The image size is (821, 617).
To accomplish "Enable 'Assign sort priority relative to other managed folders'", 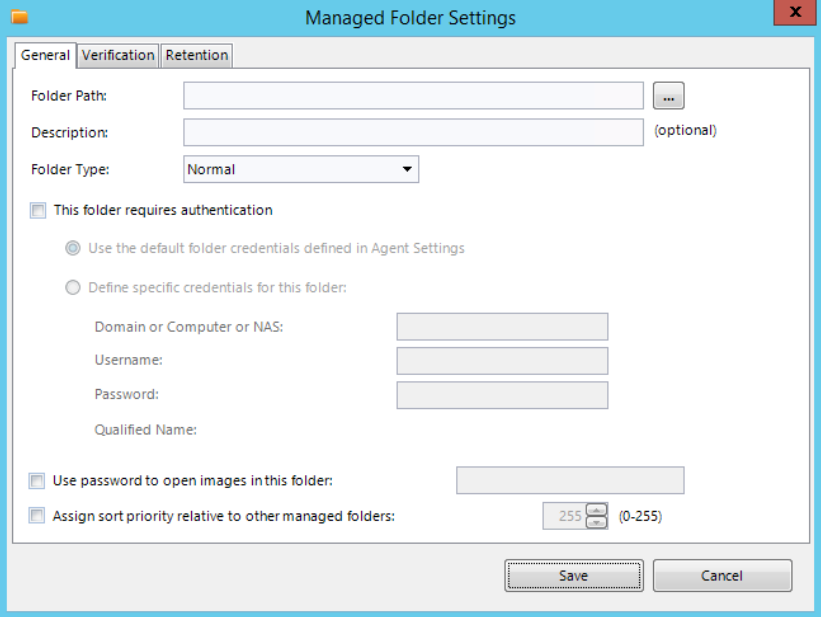I will click(37, 515).
